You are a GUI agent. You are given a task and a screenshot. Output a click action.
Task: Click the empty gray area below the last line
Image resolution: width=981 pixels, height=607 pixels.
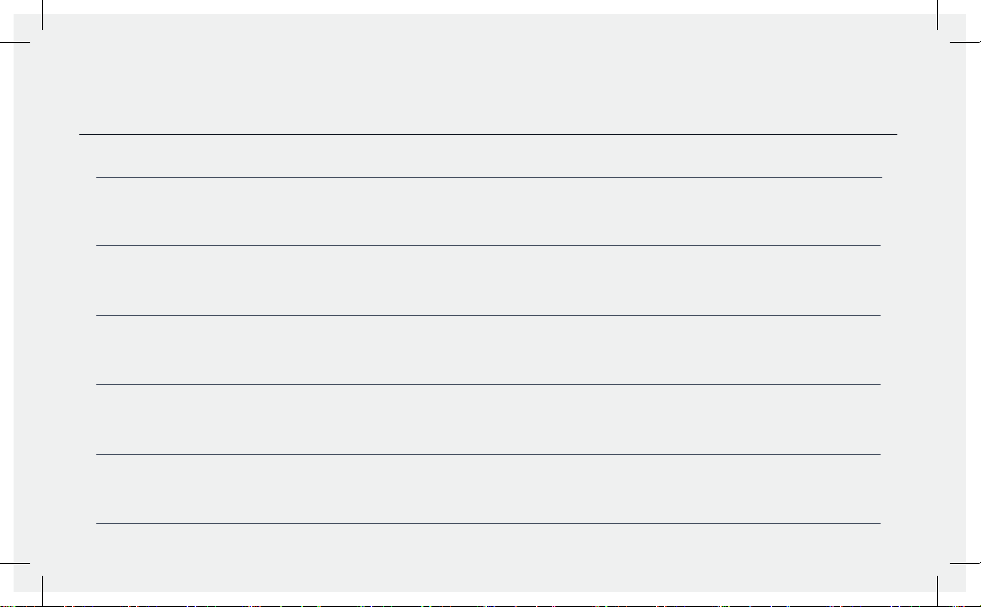click(488, 557)
